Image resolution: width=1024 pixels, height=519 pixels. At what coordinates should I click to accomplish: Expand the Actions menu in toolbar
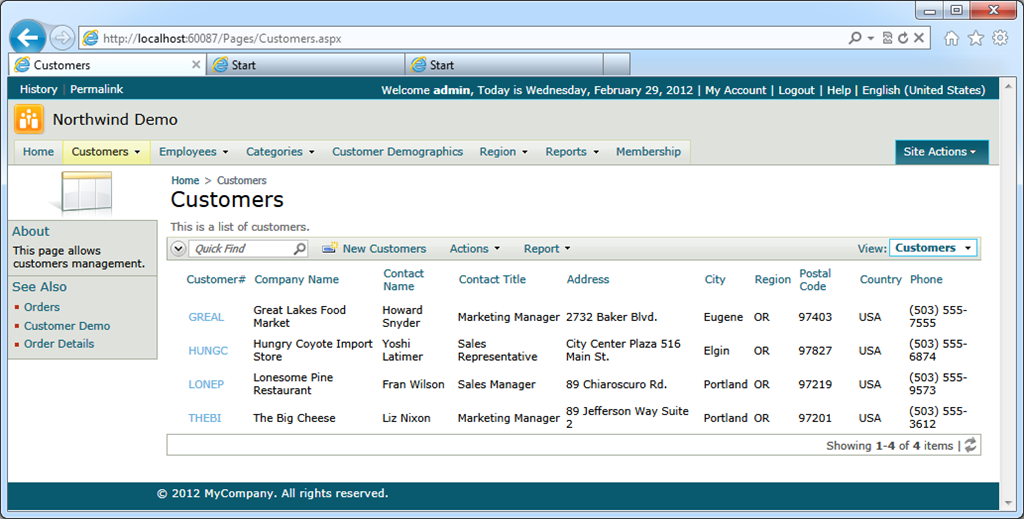click(474, 249)
